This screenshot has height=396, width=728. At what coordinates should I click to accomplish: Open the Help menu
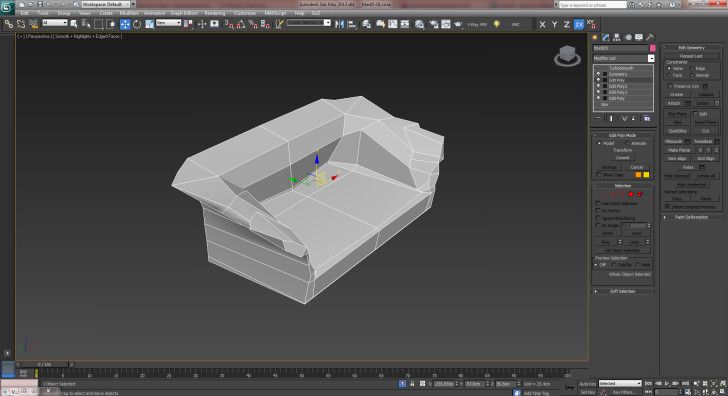click(299, 13)
